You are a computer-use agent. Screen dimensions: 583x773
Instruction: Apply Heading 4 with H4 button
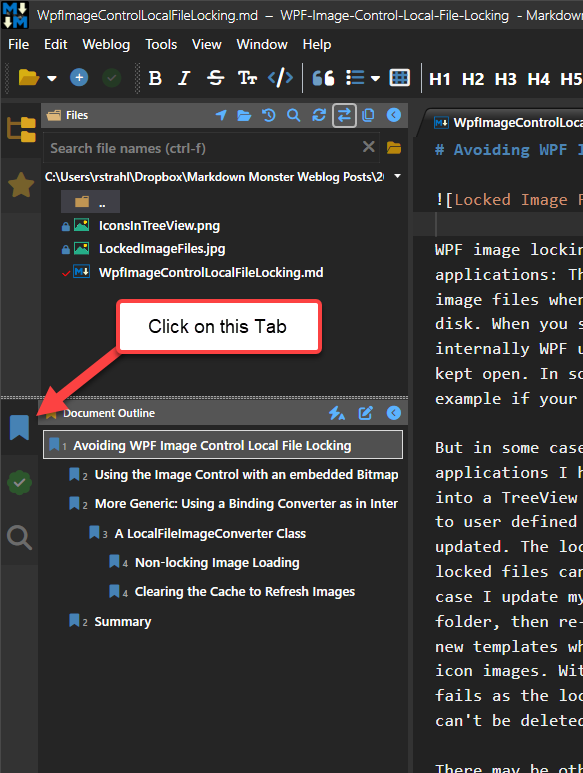coord(538,79)
